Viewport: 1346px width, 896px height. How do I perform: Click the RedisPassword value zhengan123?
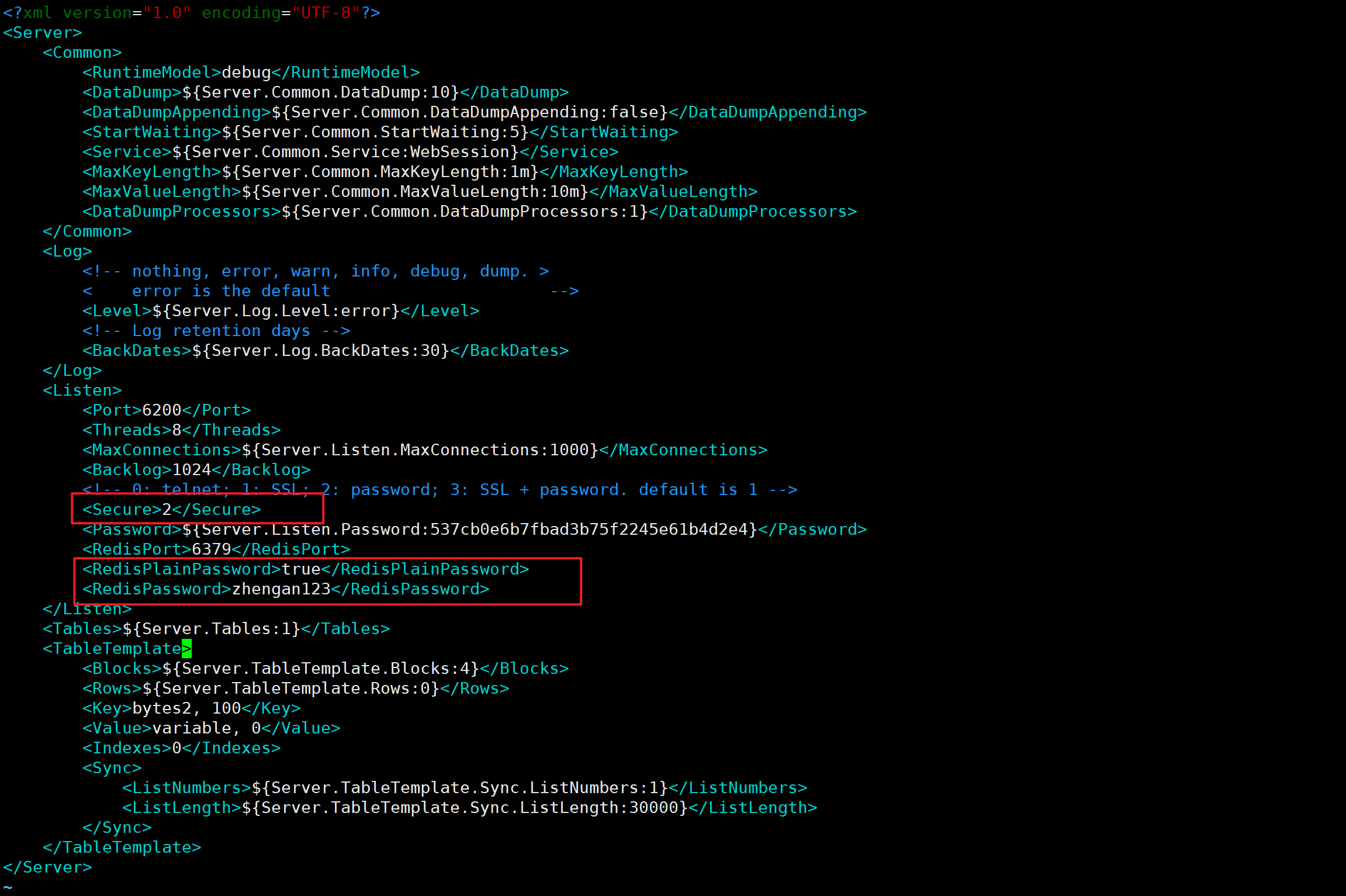[281, 589]
